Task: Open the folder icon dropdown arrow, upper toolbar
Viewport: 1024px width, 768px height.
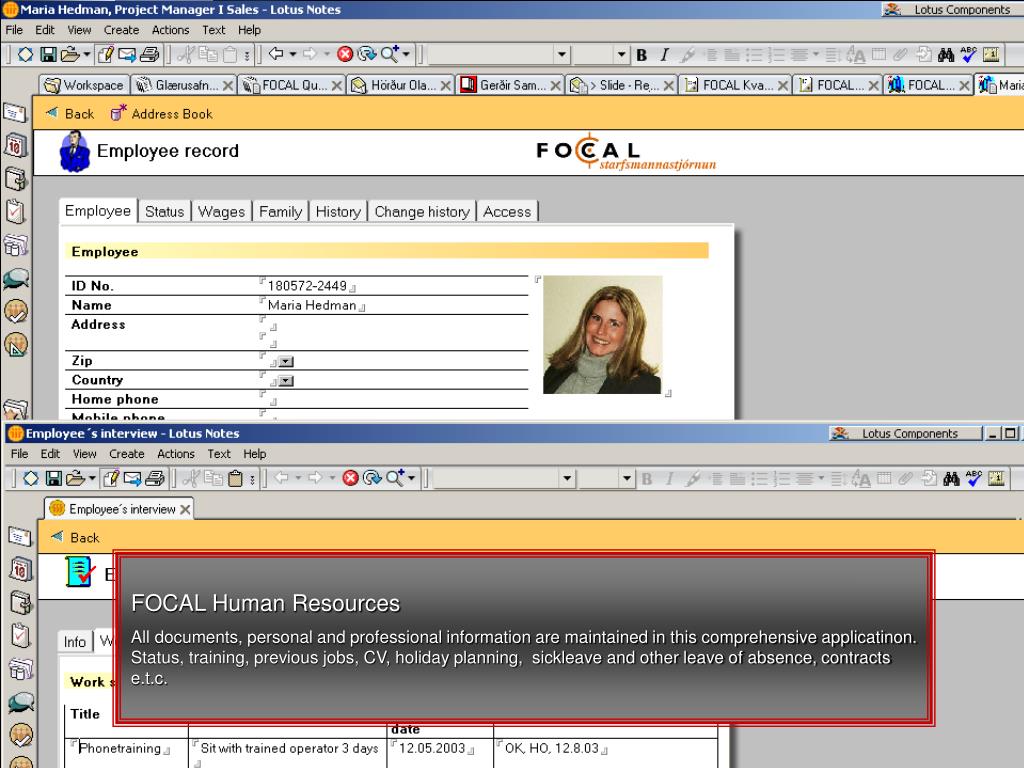Action: coord(86,54)
